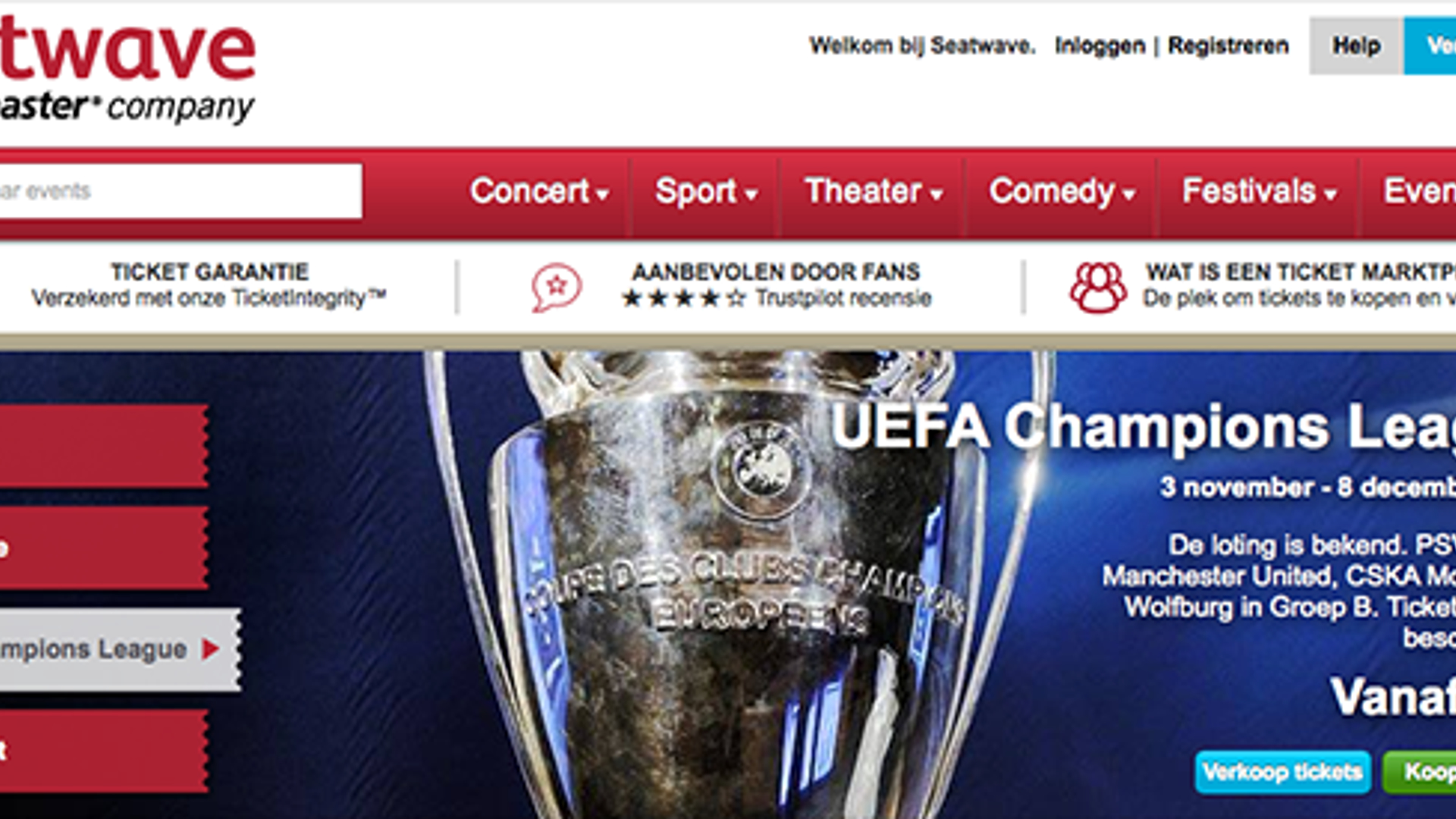The image size is (1456, 819).
Task: Expand the Comedy dropdown menu
Action: [x=1062, y=191]
